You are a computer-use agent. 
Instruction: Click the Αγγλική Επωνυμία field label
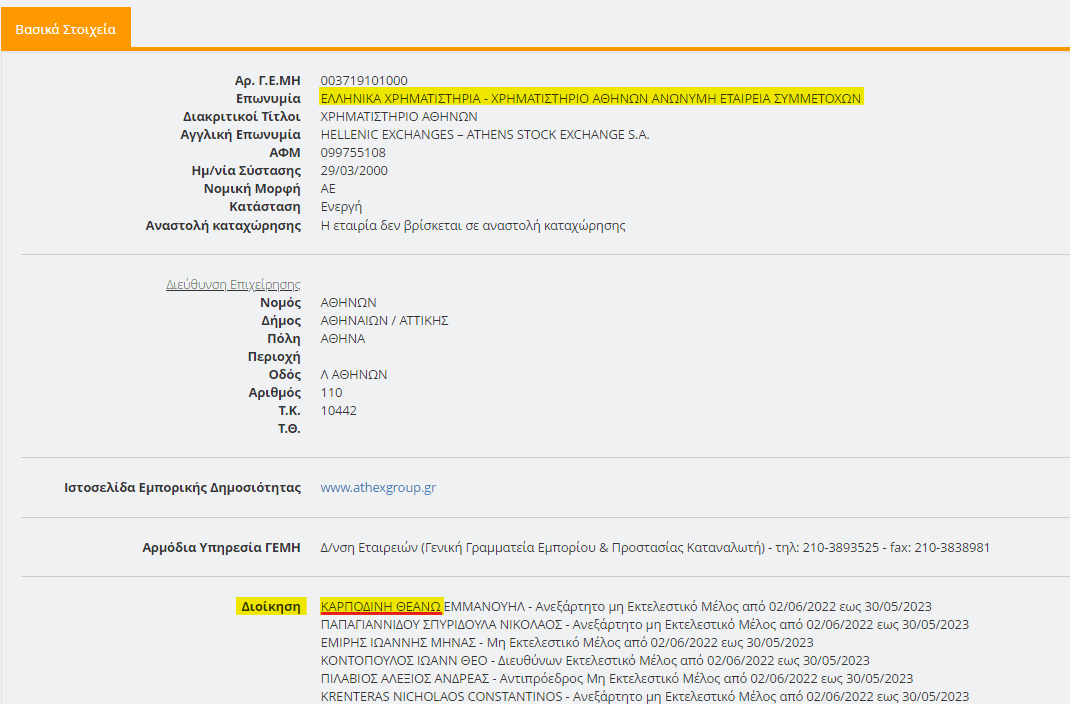[x=240, y=134]
